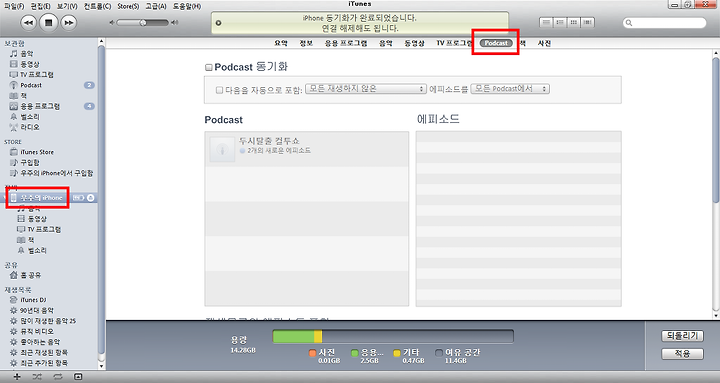
Task: Open the 요약 device tab
Action: click(281, 43)
